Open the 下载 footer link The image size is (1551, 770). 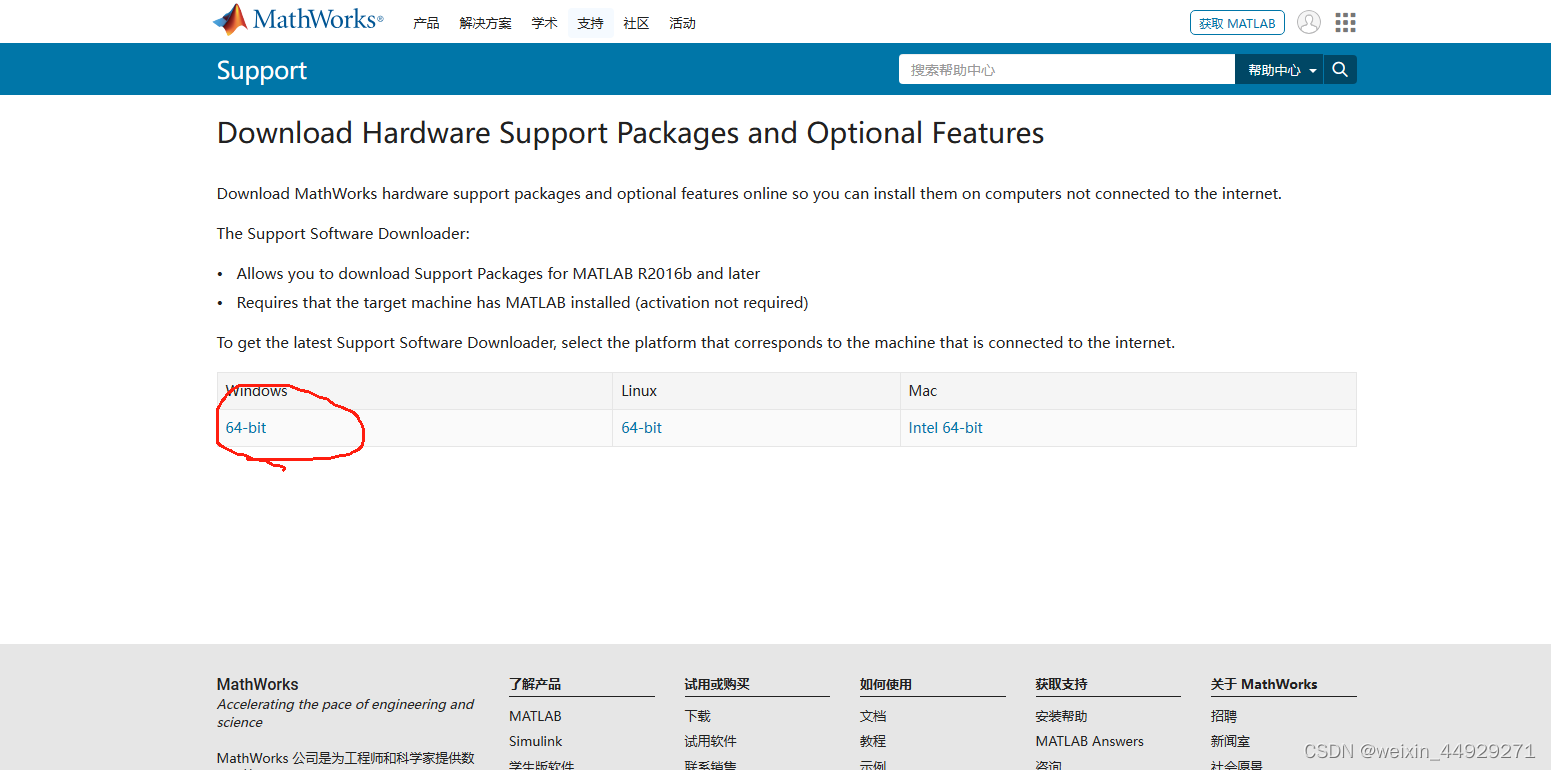(697, 716)
